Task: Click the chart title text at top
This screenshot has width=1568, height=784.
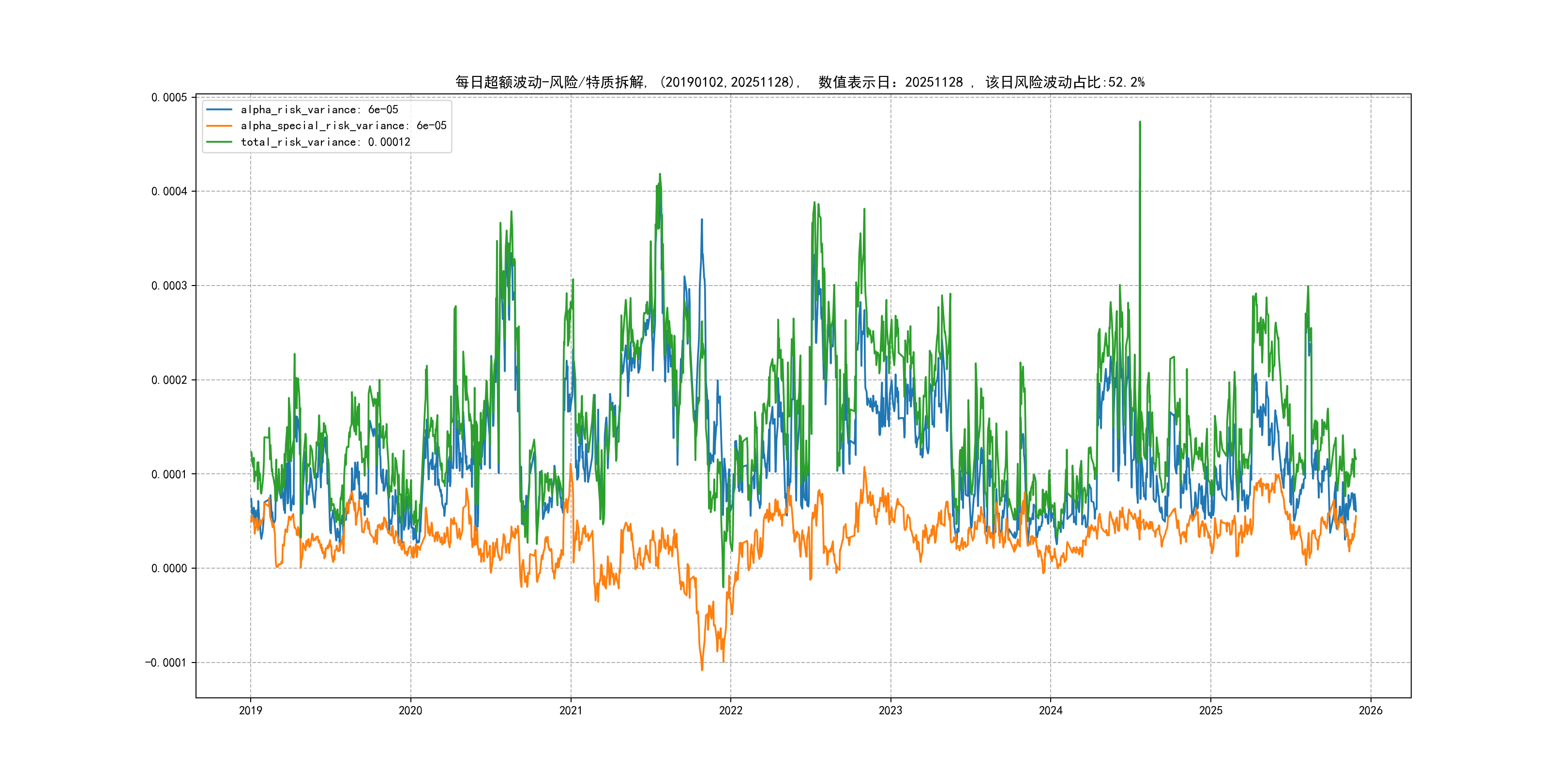Action: [x=799, y=82]
